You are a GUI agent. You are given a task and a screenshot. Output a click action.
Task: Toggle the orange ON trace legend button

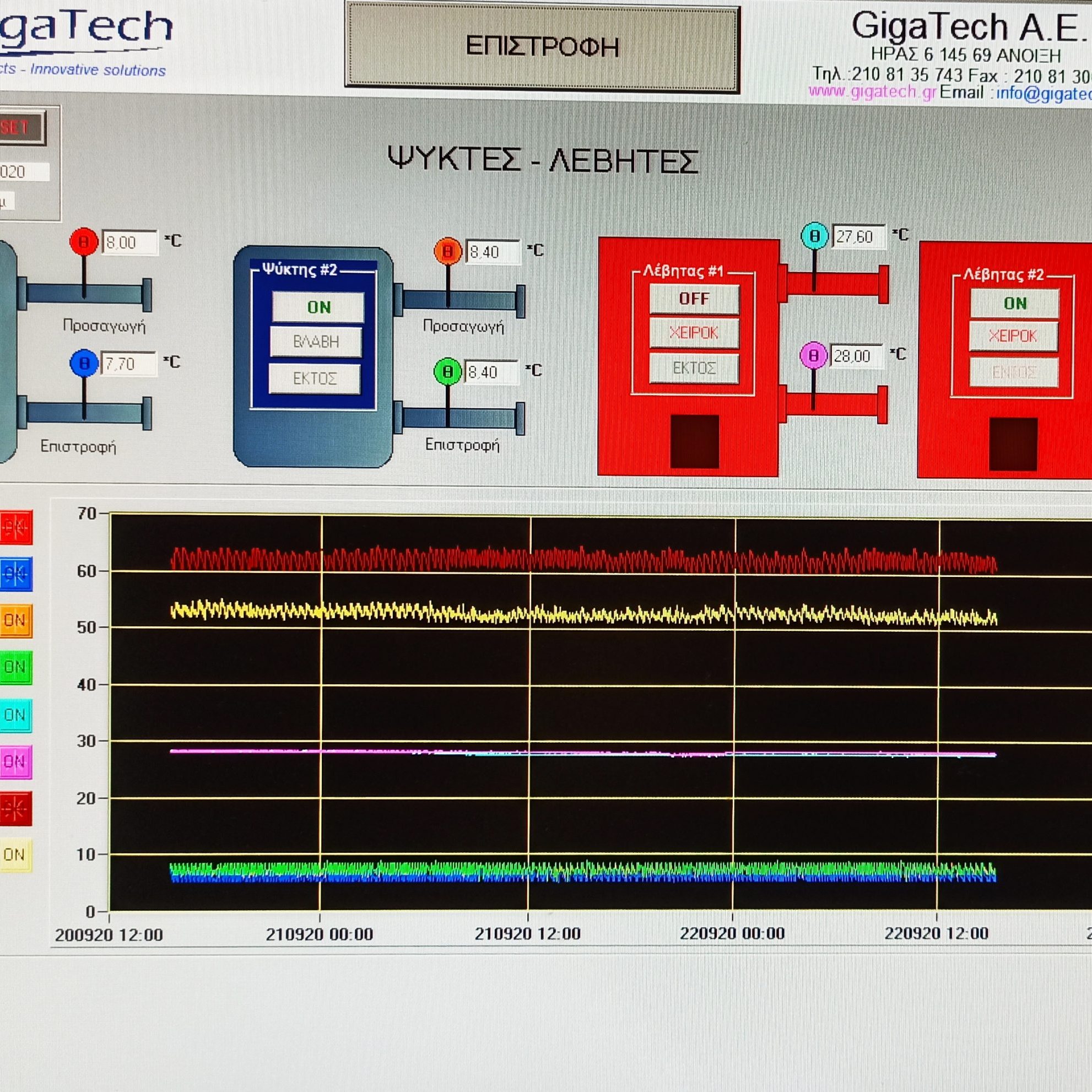pyautogui.click(x=15, y=620)
